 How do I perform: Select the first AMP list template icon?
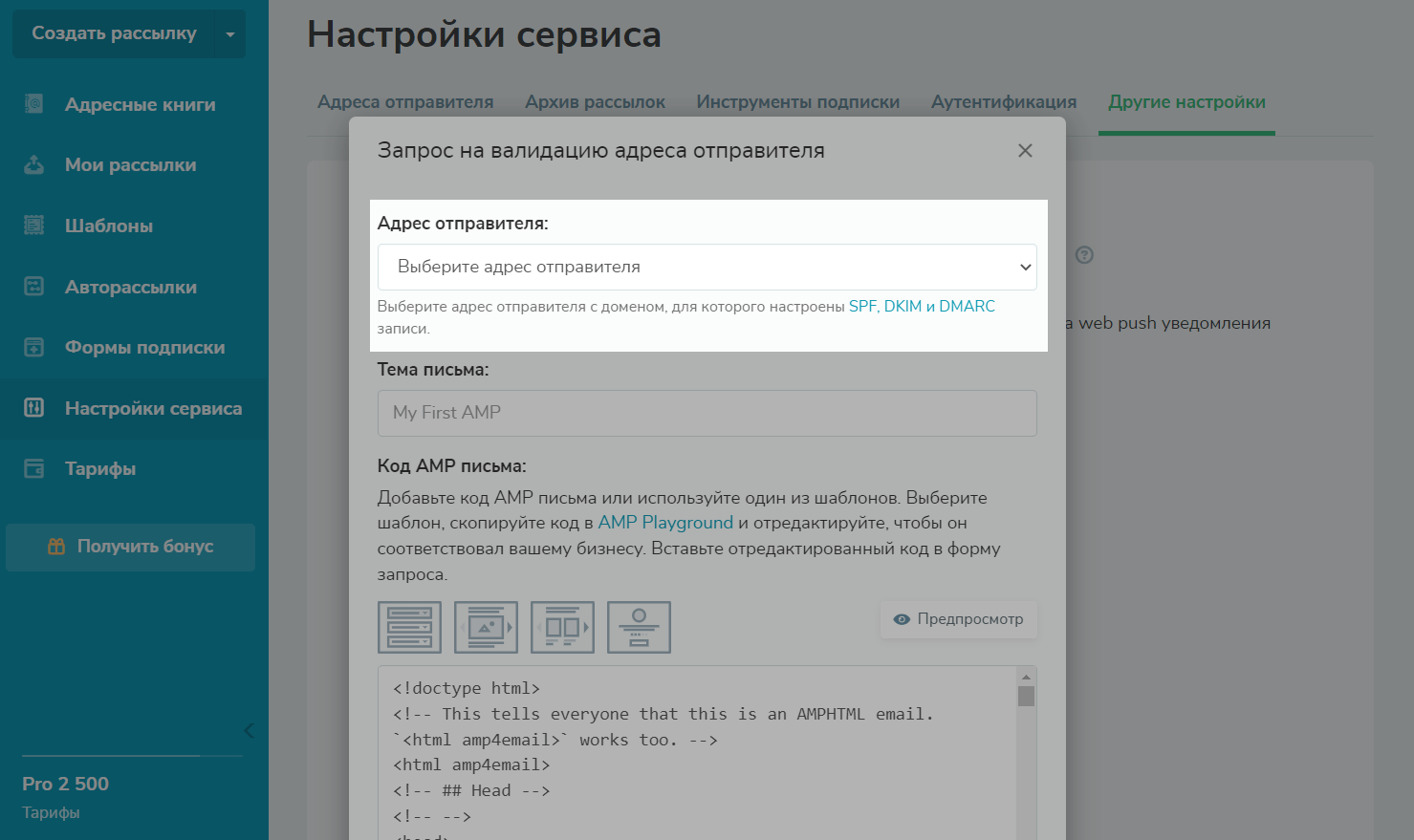tap(409, 627)
